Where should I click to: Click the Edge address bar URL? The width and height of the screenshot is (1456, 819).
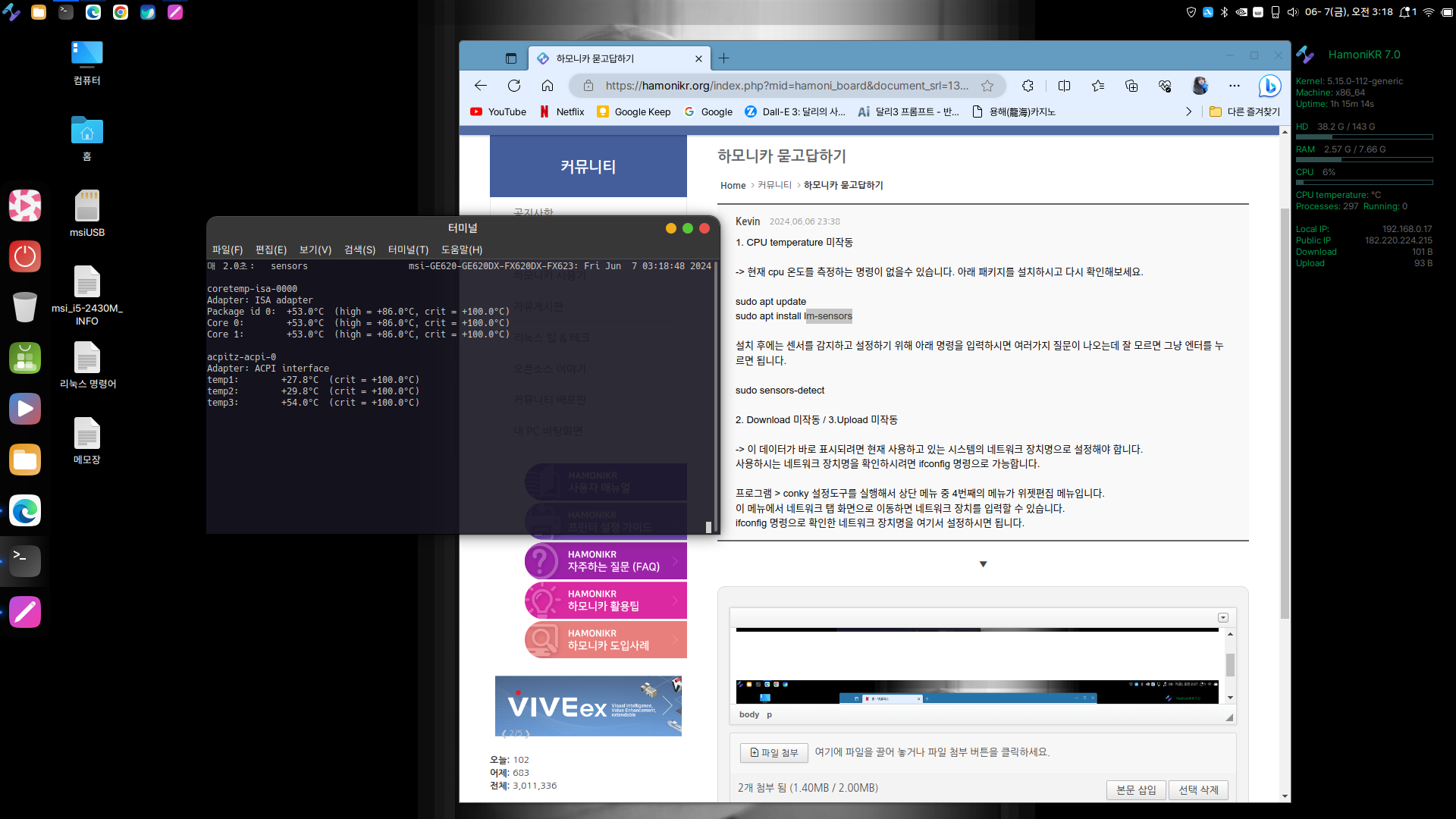(x=786, y=86)
